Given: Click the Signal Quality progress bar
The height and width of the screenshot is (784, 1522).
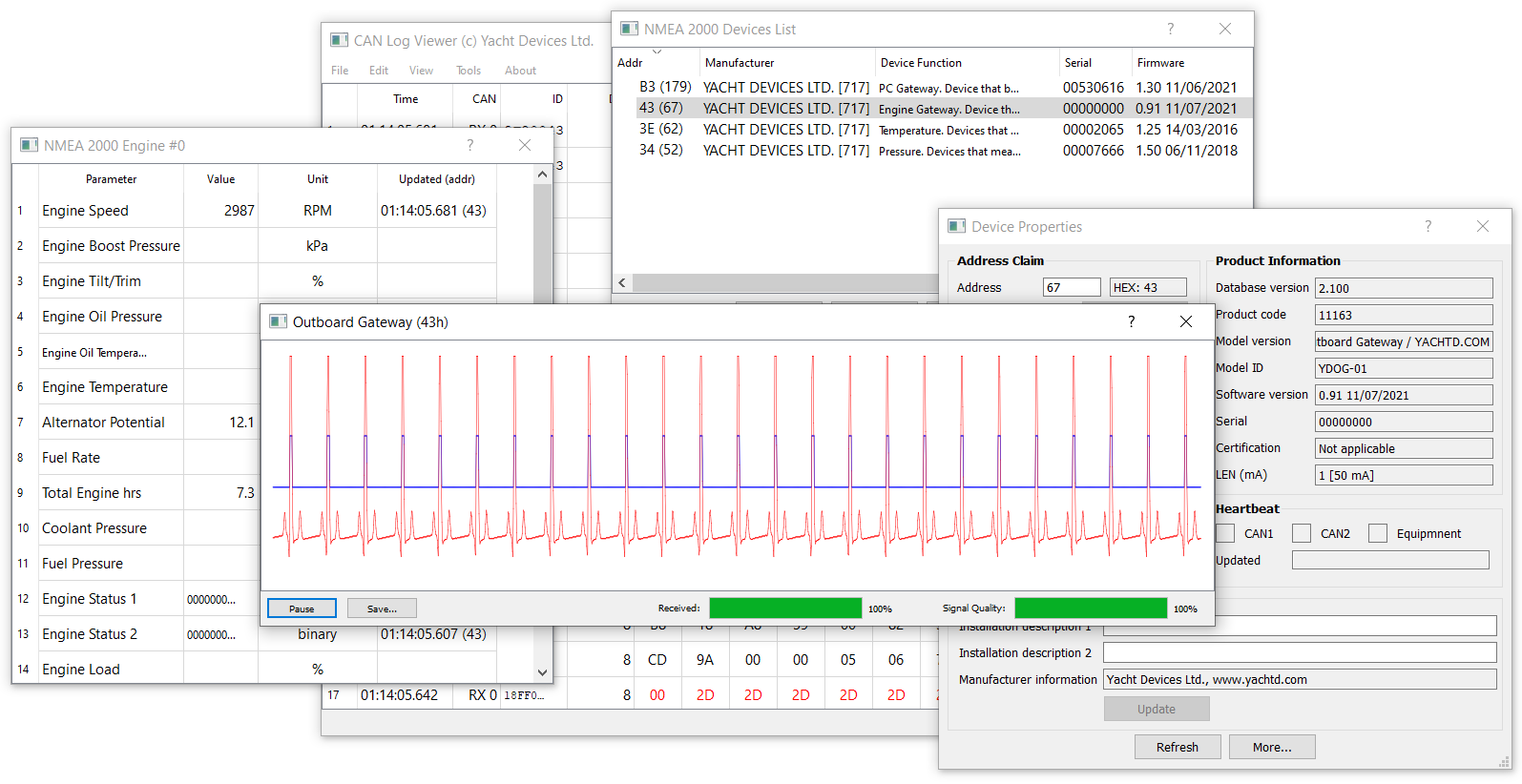Looking at the screenshot, I should point(1091,609).
